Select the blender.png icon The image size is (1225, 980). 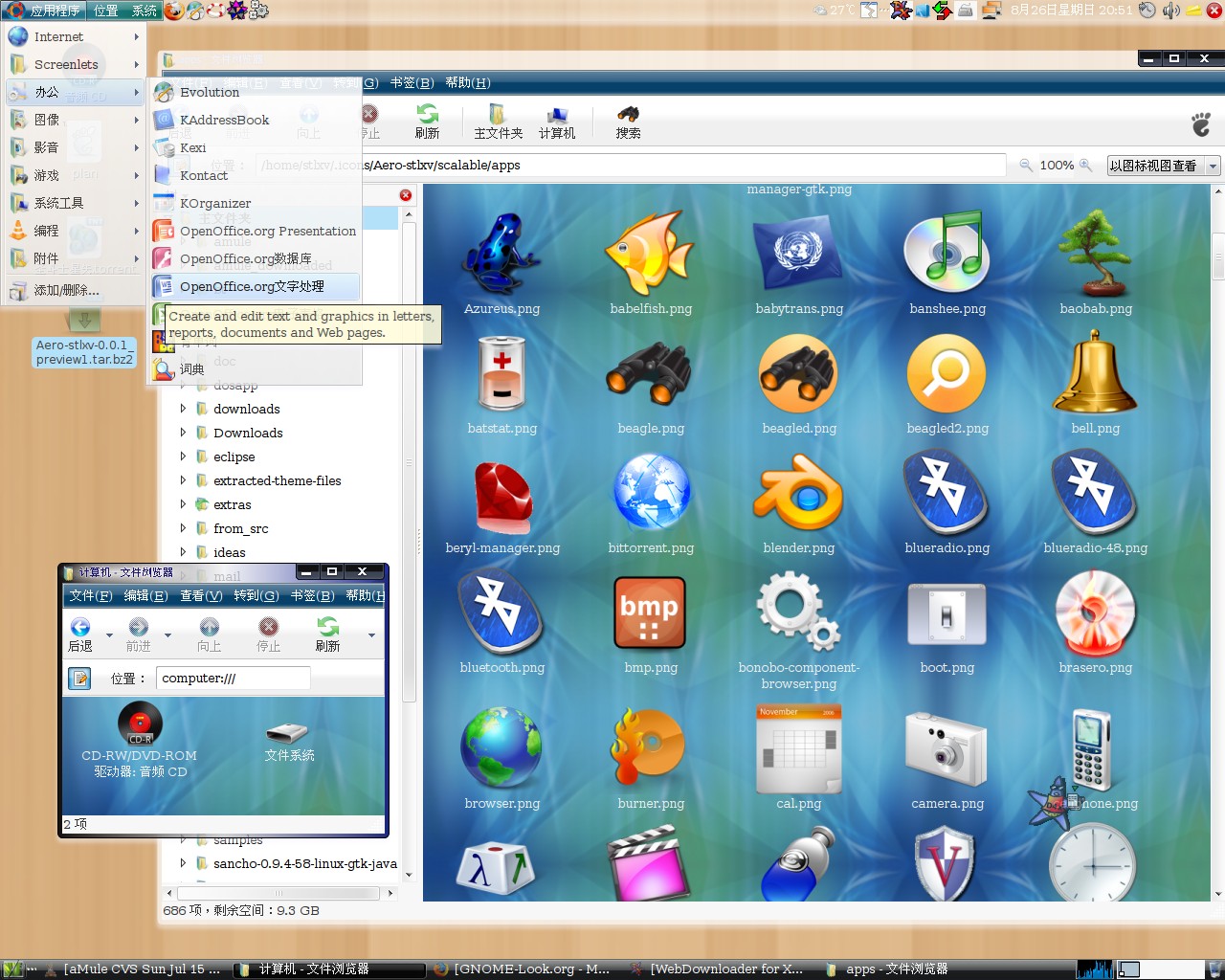798,494
